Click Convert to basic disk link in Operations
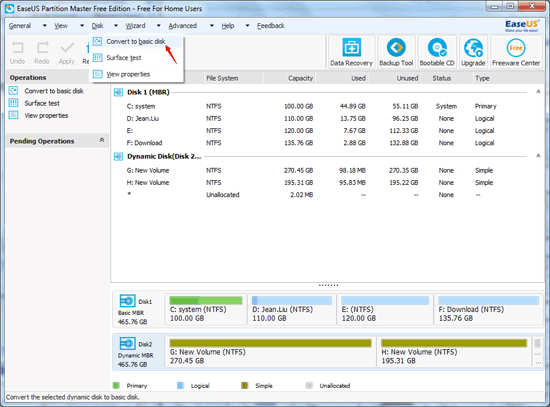This screenshot has height=407, width=550. 54,91
